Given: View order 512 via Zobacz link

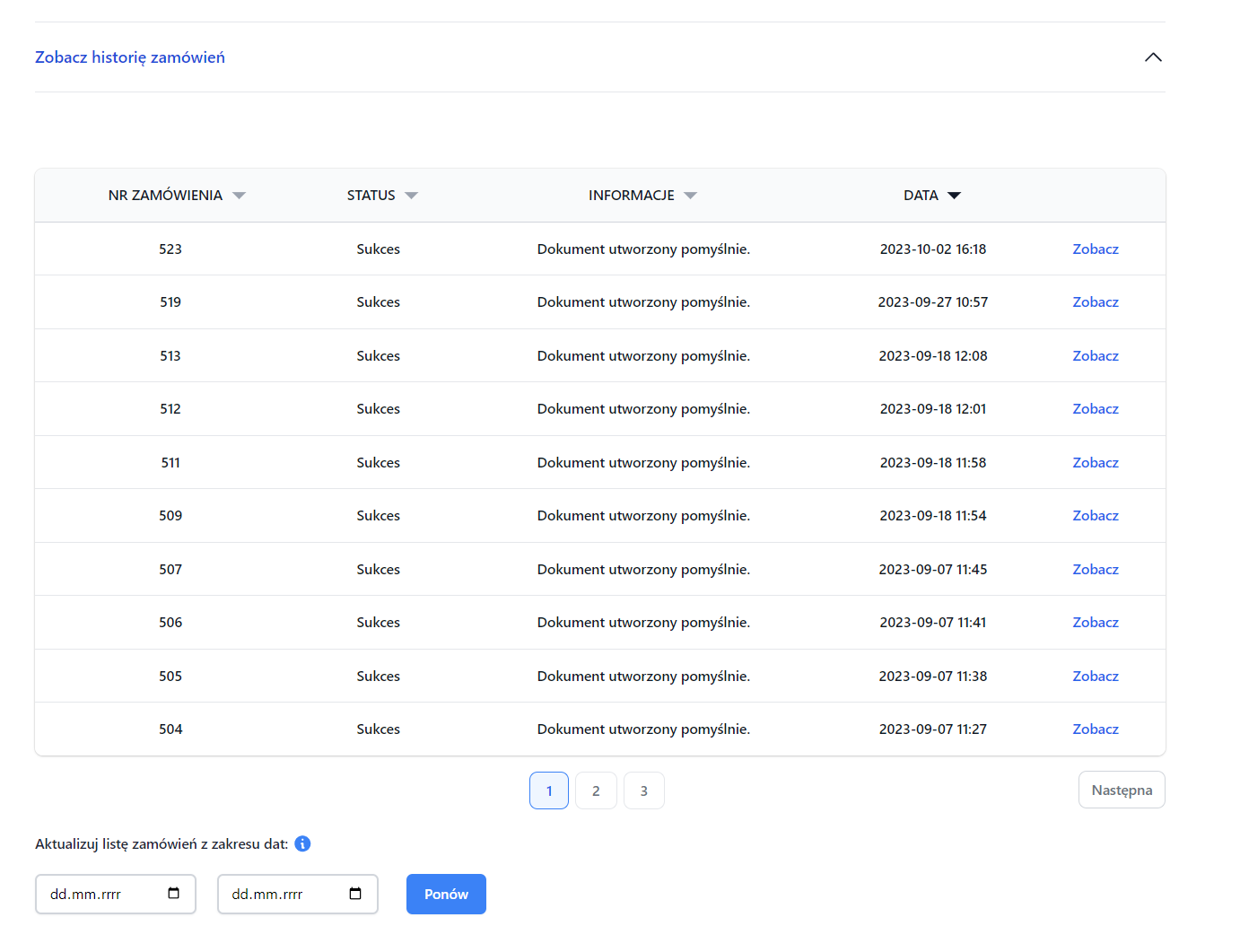Looking at the screenshot, I should point(1096,409).
